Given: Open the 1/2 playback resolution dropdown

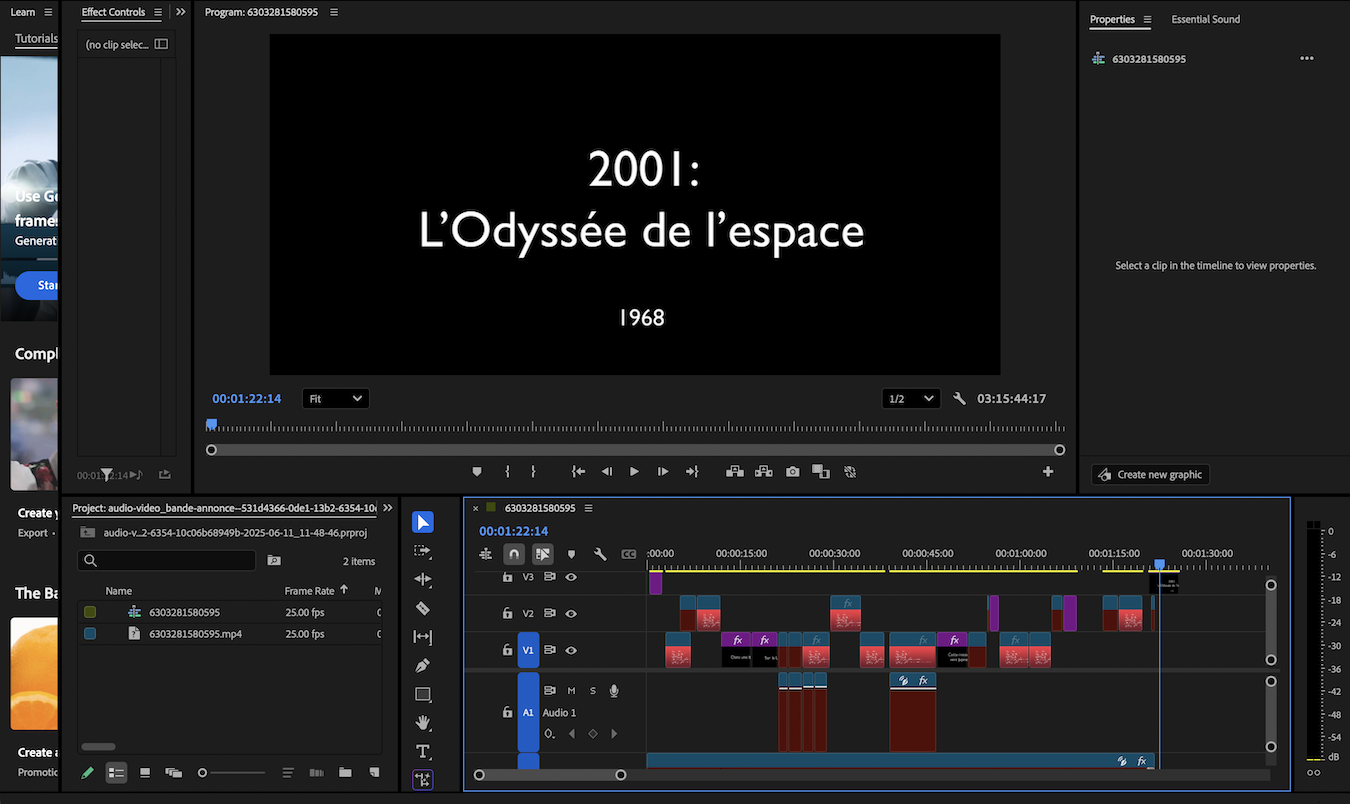Looking at the screenshot, I should pos(910,398).
